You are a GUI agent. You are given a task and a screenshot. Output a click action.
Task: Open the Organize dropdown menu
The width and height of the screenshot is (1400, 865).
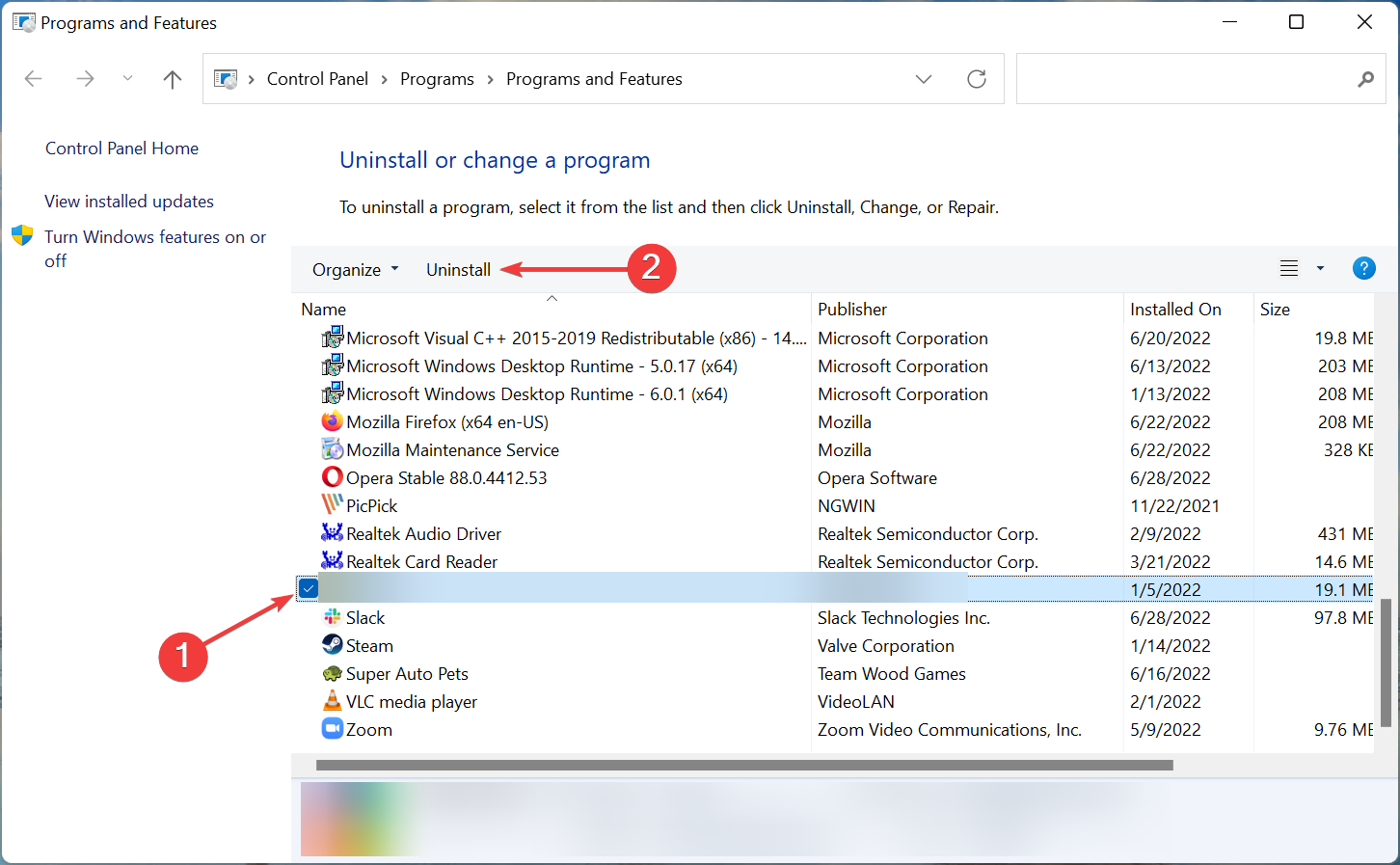(x=355, y=269)
